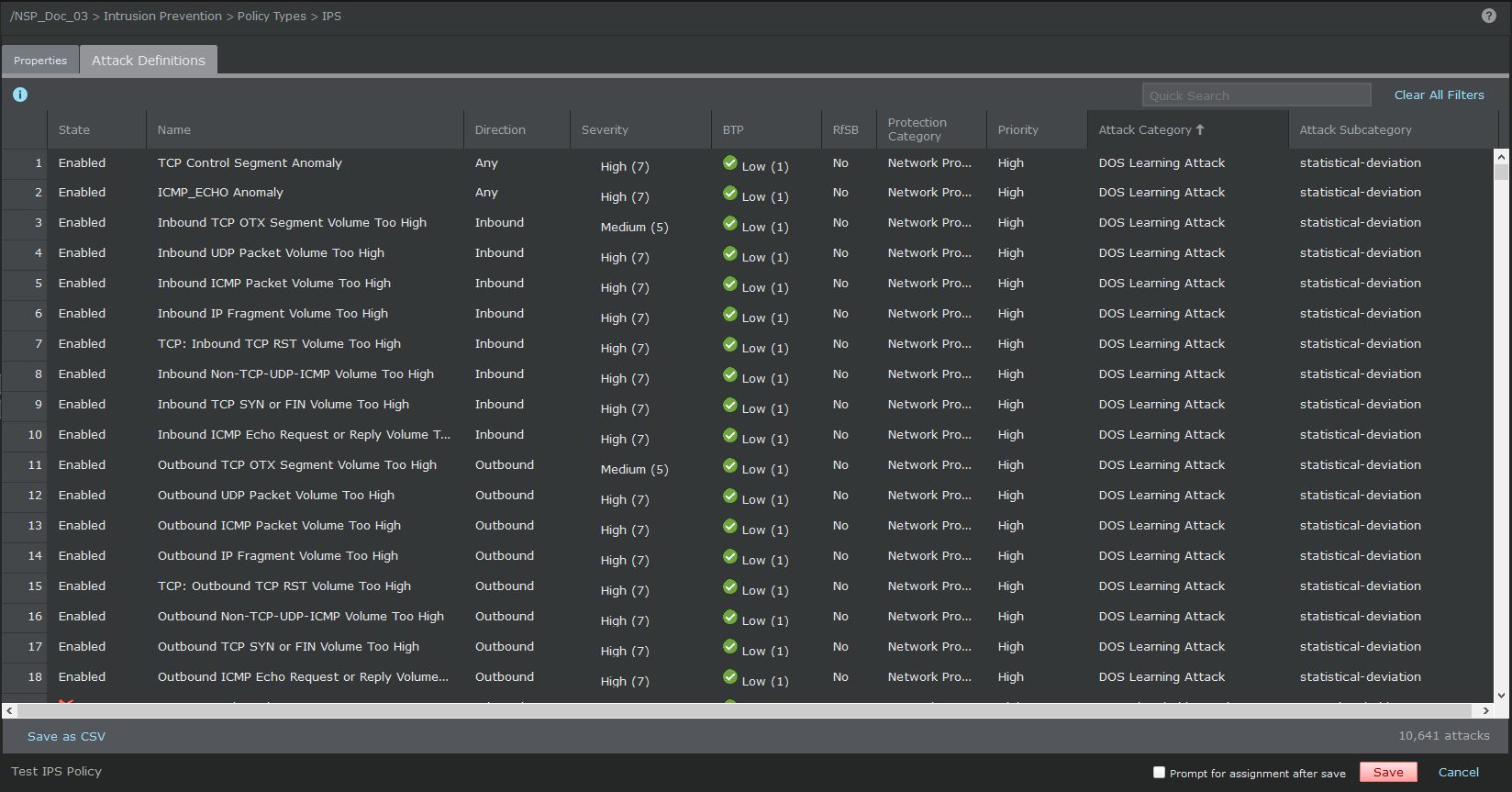The width and height of the screenshot is (1512, 792).
Task: Click left arrow of horizontal scrollbar
Action: point(9,710)
